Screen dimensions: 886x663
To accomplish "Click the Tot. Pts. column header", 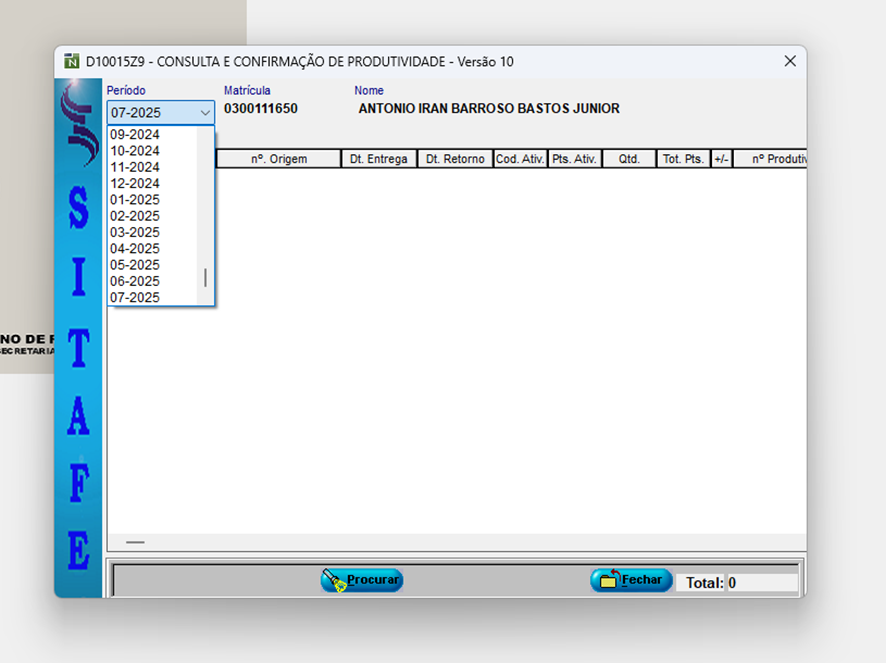I will click(x=683, y=159).
